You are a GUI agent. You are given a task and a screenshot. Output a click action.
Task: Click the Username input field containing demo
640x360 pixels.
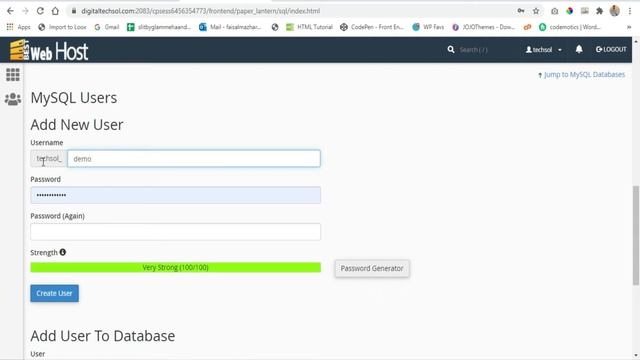[x=194, y=158]
